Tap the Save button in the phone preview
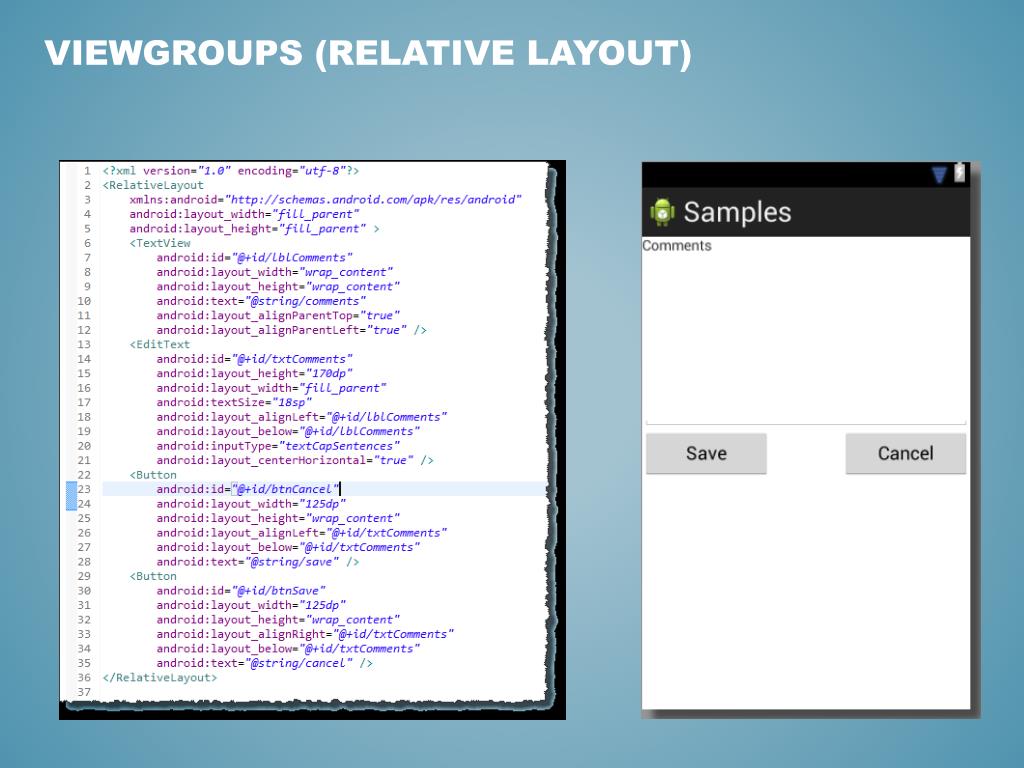Viewport: 1024px width, 768px height. [x=706, y=453]
